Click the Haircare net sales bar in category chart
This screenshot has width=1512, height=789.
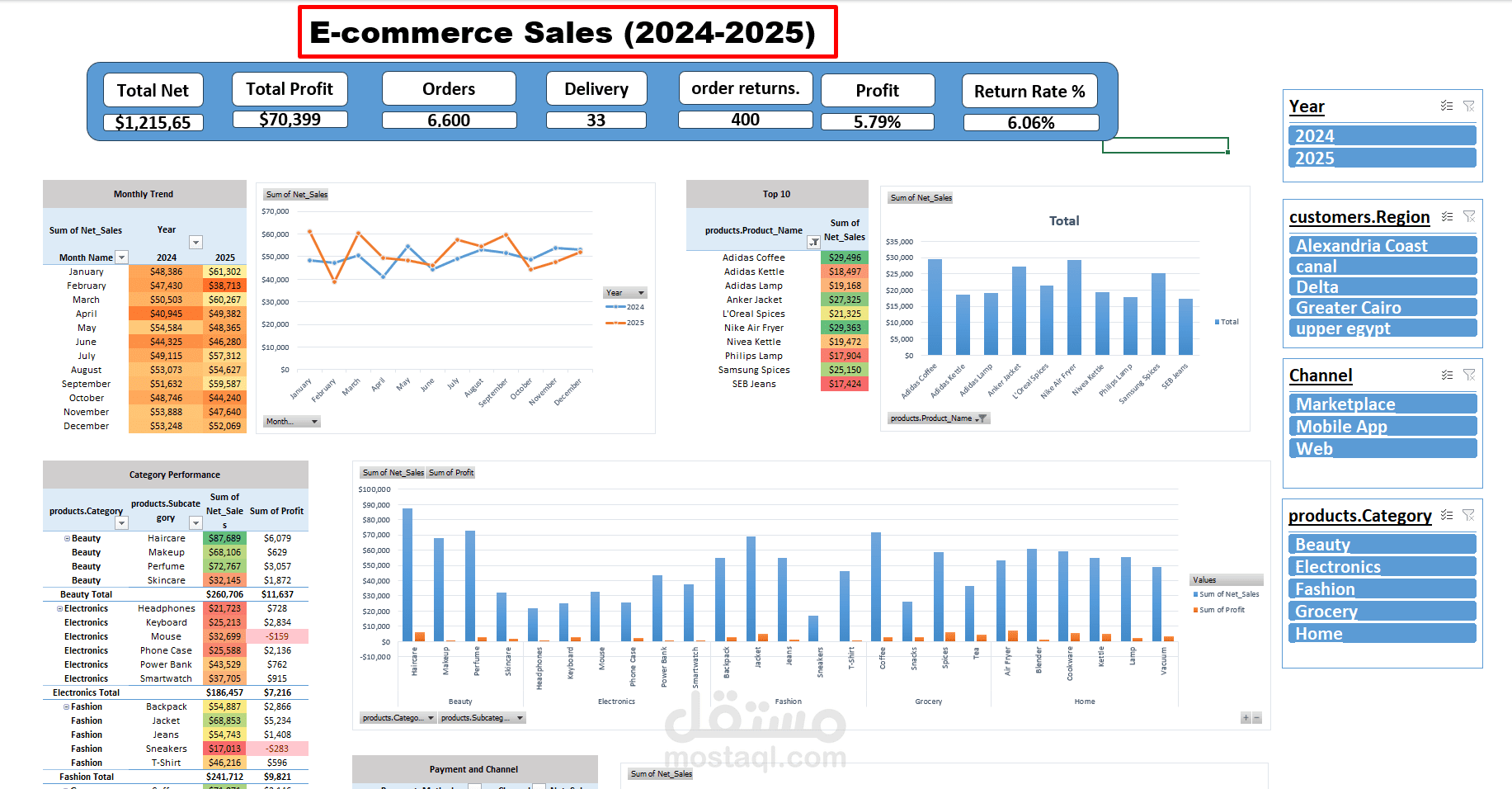(407, 574)
